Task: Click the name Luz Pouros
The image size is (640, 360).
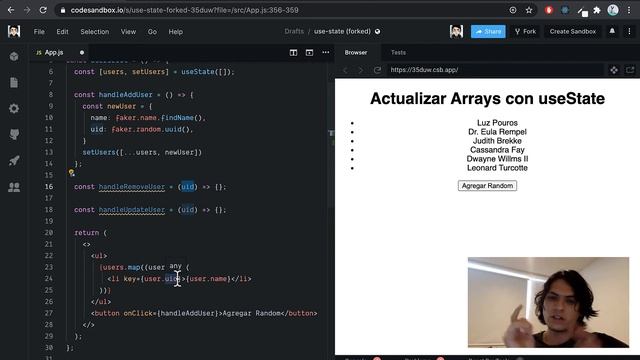Action: coord(497,123)
